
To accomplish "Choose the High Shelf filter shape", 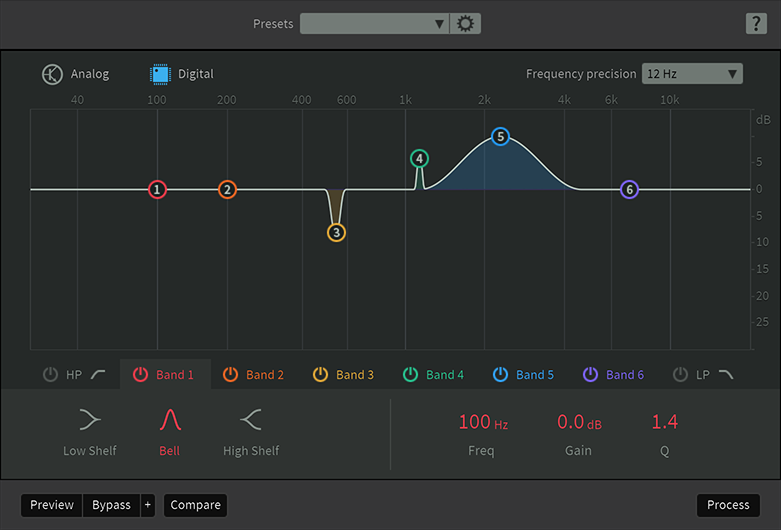I will [251, 419].
